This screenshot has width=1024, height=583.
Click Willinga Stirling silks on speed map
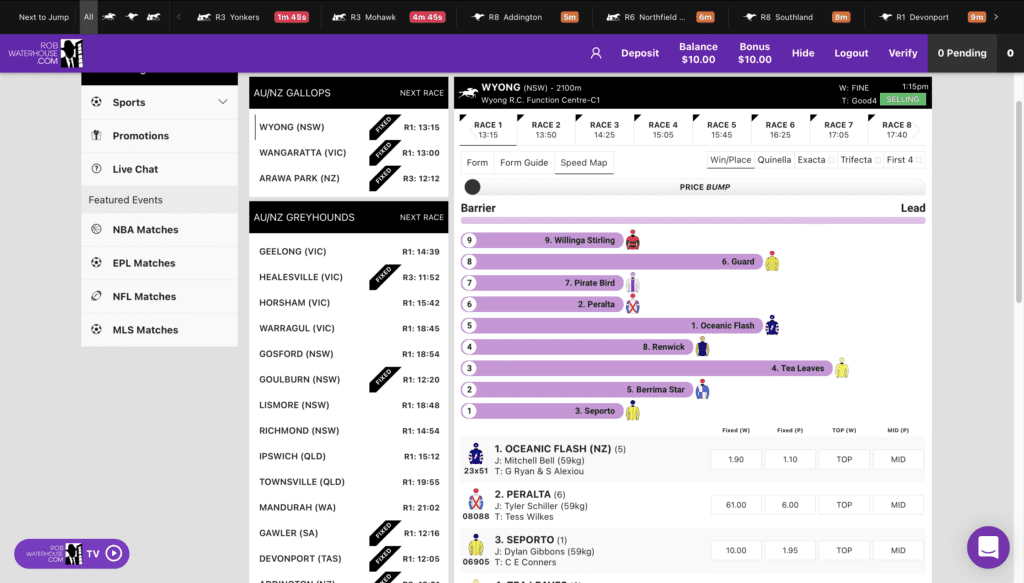pyautogui.click(x=633, y=240)
